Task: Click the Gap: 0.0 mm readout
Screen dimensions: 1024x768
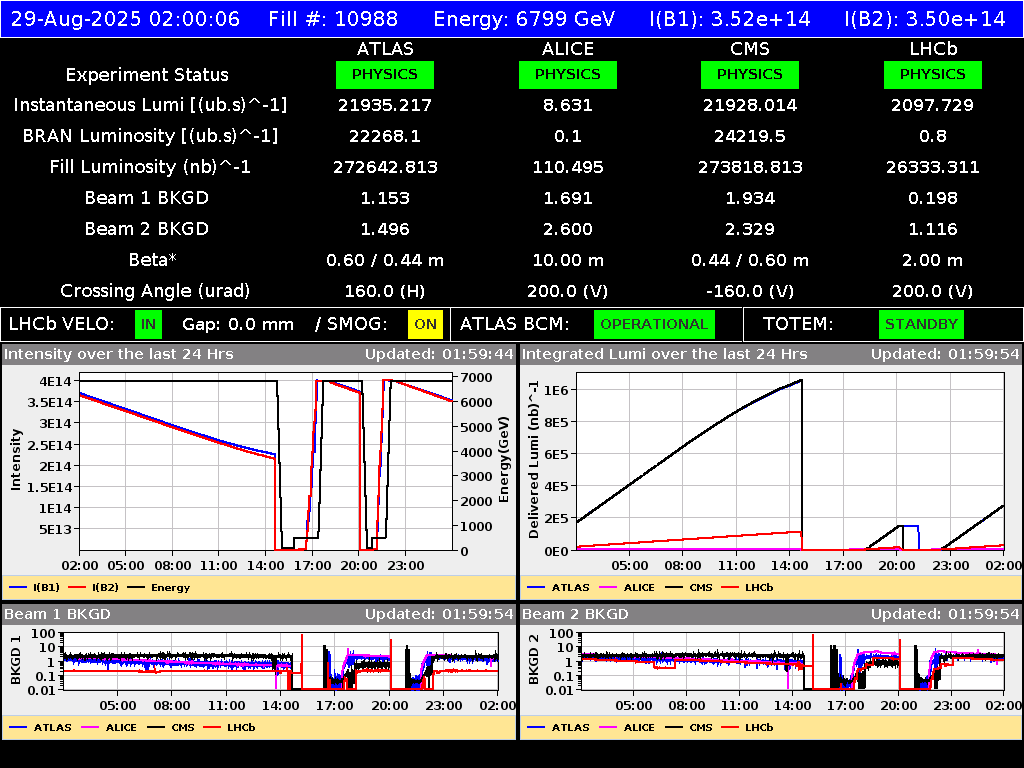Action: point(238,325)
